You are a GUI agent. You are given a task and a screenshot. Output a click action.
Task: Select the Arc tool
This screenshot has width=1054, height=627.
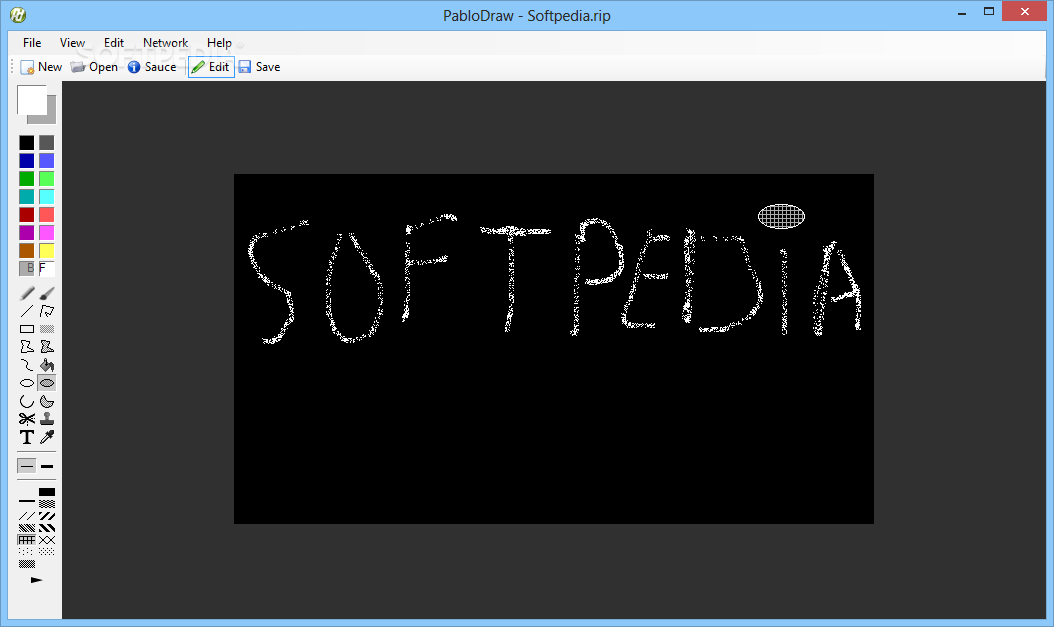pyautogui.click(x=27, y=401)
